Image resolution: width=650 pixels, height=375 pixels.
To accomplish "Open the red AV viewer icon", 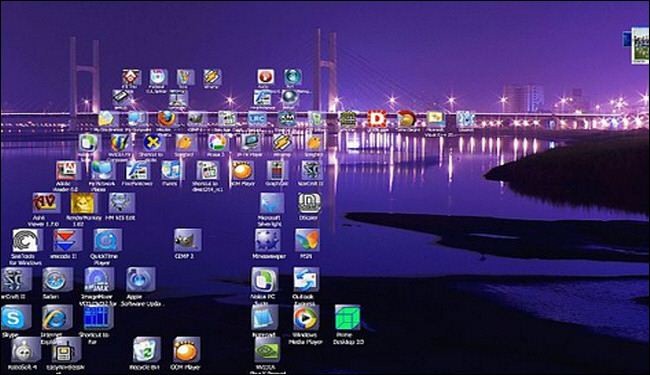I will tap(46, 203).
